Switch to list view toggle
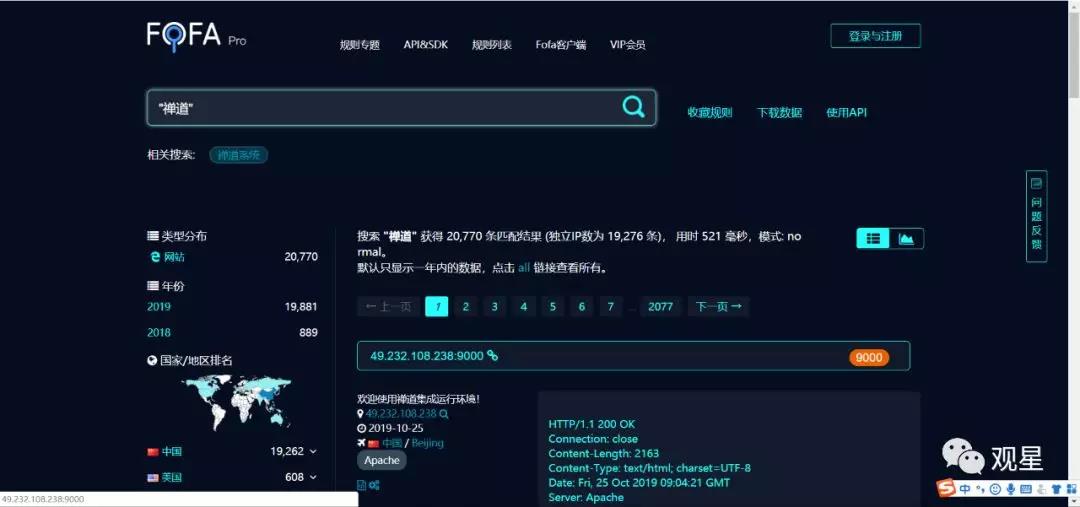The image size is (1080, 507). point(873,238)
